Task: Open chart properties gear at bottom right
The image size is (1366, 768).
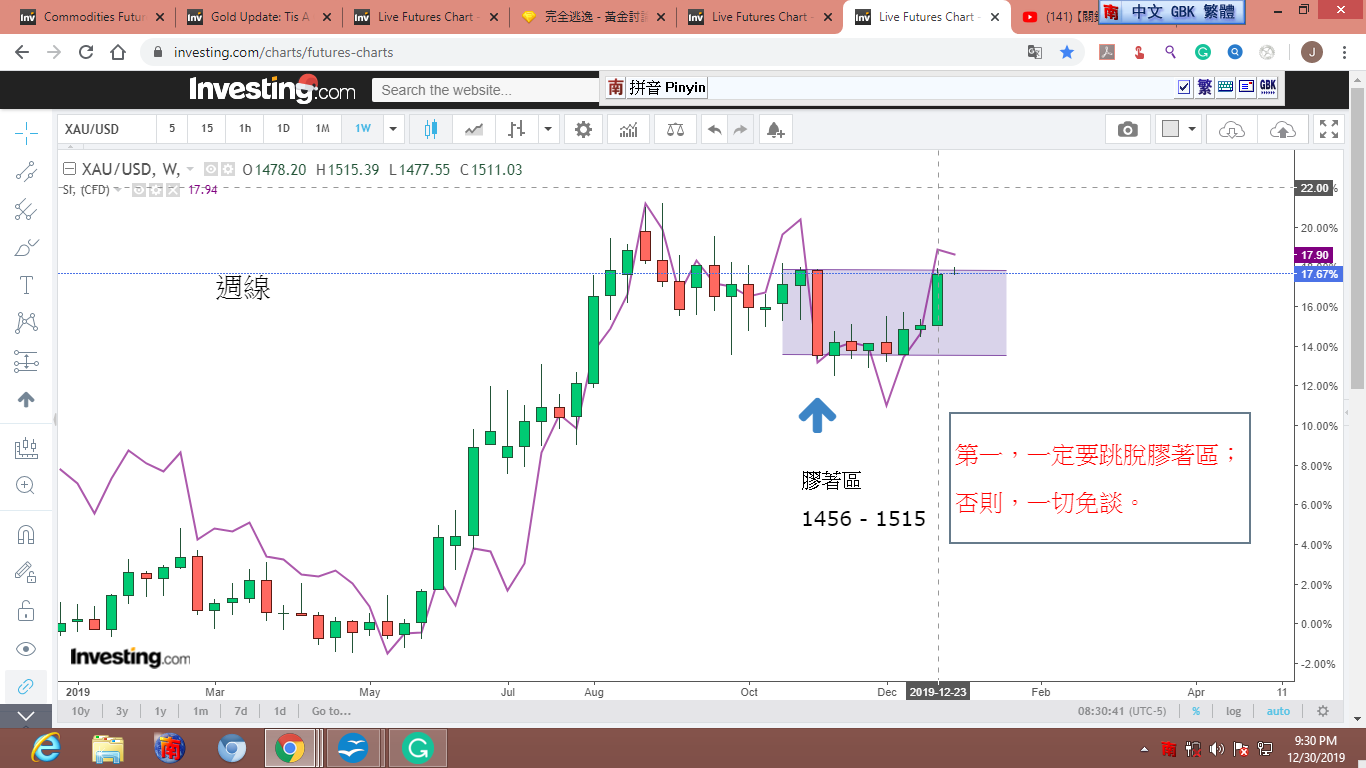Action: 1323,711
